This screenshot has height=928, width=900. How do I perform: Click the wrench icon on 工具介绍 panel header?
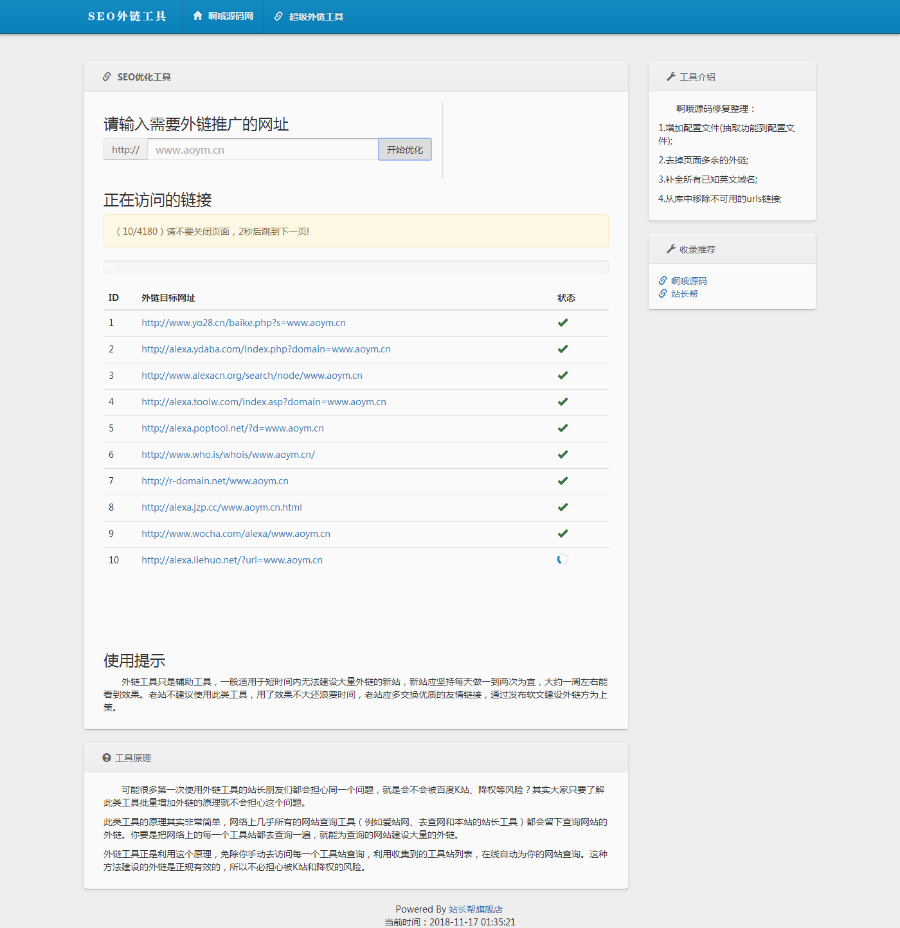[671, 76]
